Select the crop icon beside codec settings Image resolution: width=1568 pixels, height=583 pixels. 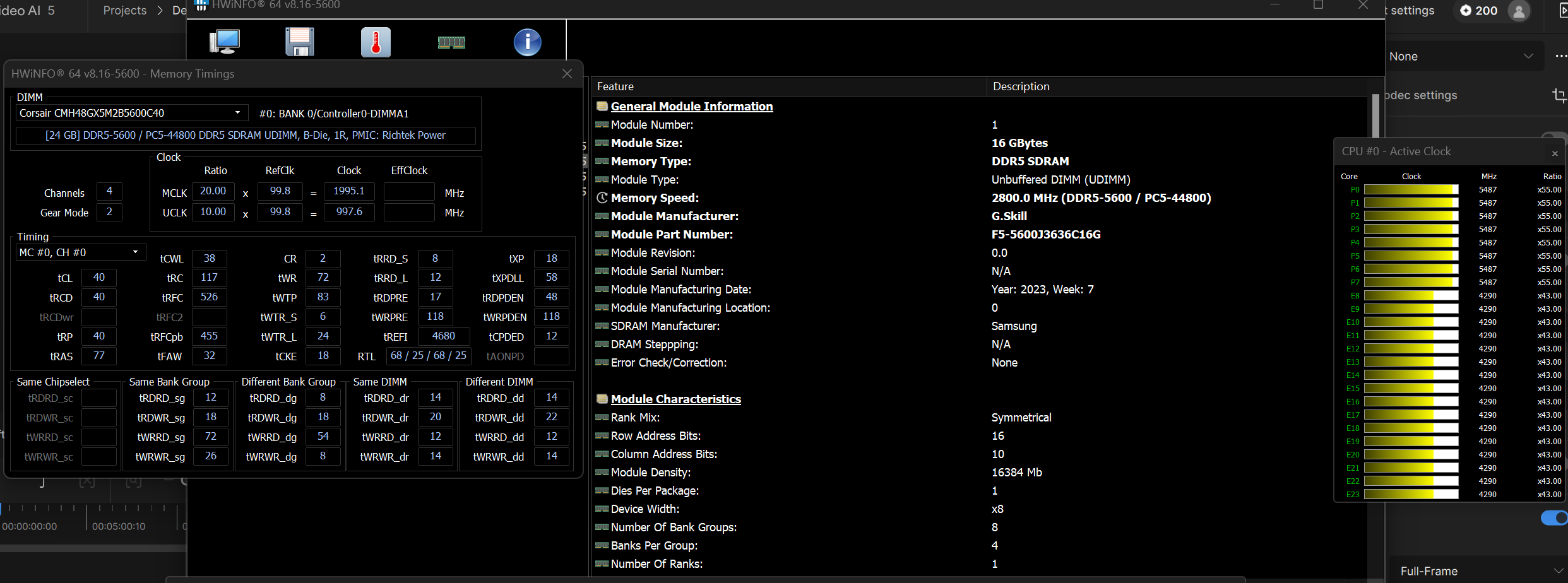pyautogui.click(x=1559, y=95)
